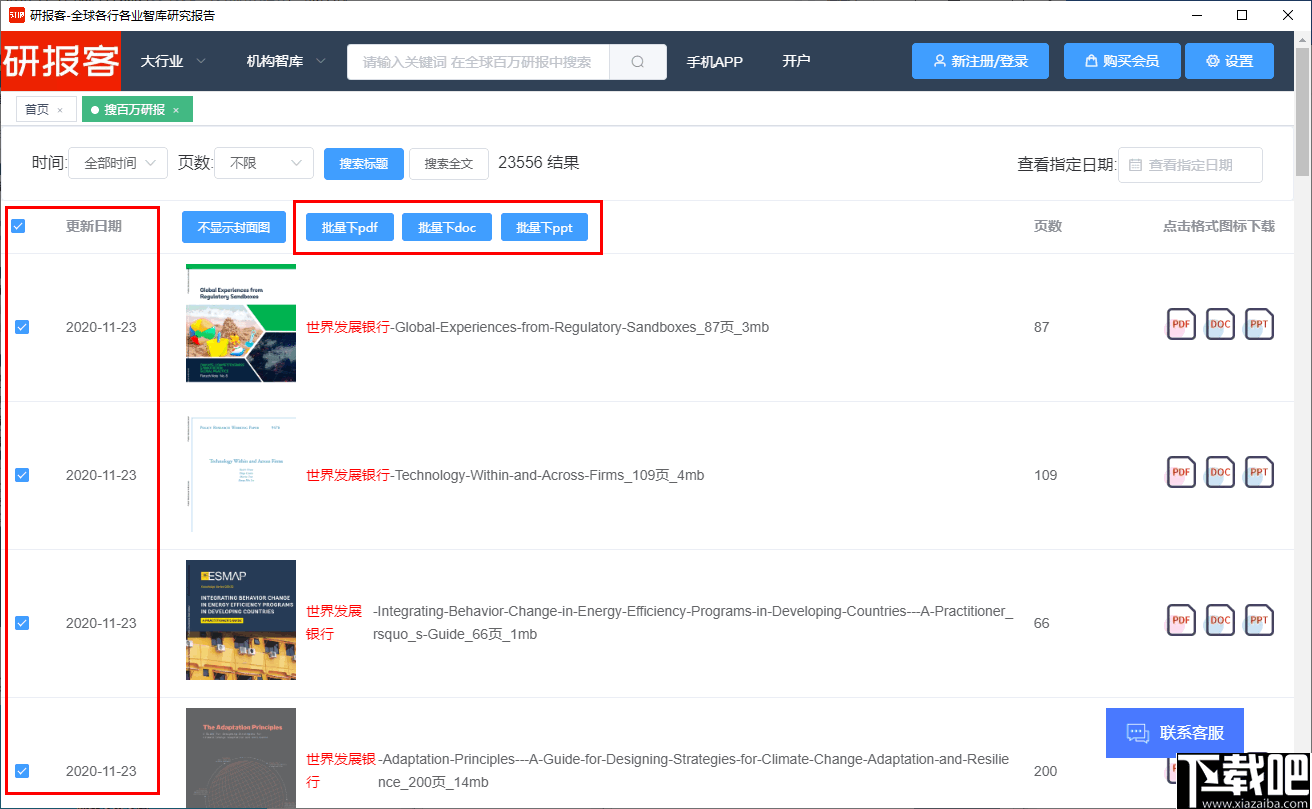This screenshot has width=1312, height=809.
Task: Download PDF of Global-Experiences-from-Regulatory-Sandboxes report
Action: click(1181, 325)
